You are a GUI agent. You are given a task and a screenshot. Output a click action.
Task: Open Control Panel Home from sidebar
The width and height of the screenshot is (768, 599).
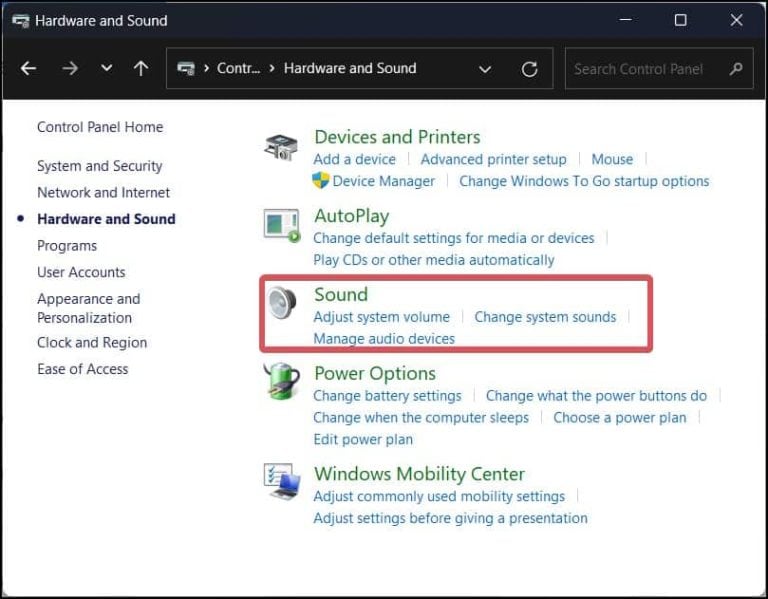[x=100, y=127]
